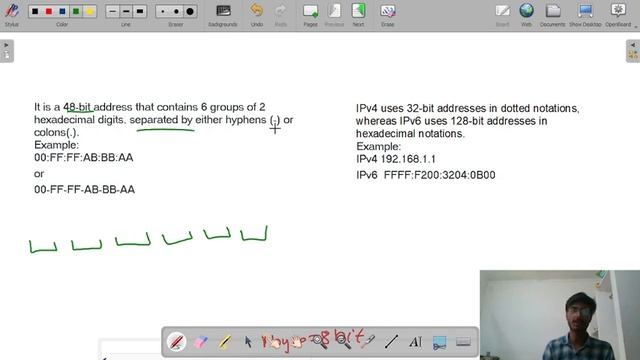Click the webcam video thumbnail

[560, 315]
